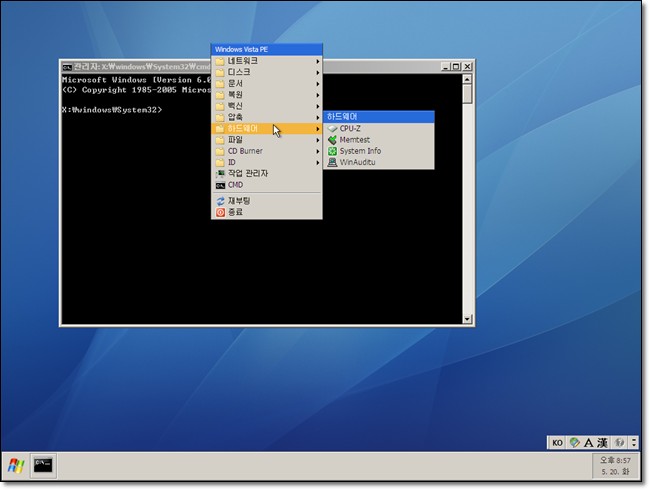Open the 디스크 folder menu item
The width and height of the screenshot is (650, 490).
click(267, 72)
